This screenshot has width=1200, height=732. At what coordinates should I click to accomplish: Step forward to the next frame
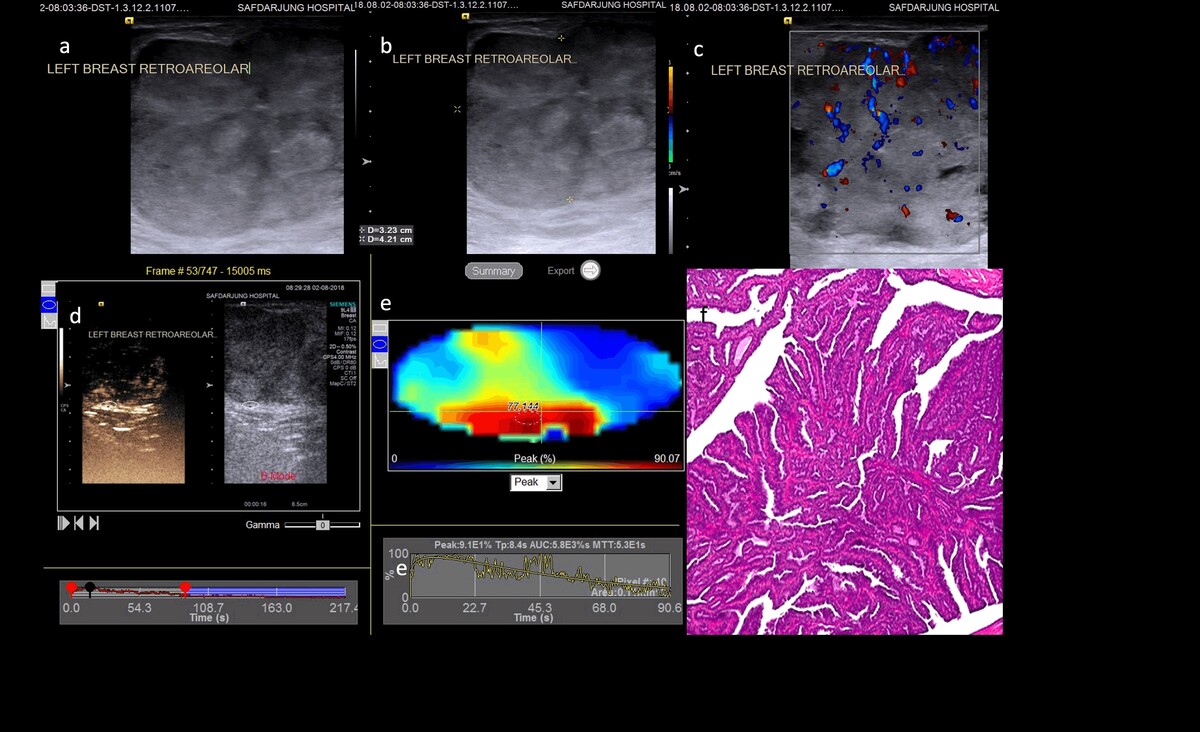click(x=94, y=523)
